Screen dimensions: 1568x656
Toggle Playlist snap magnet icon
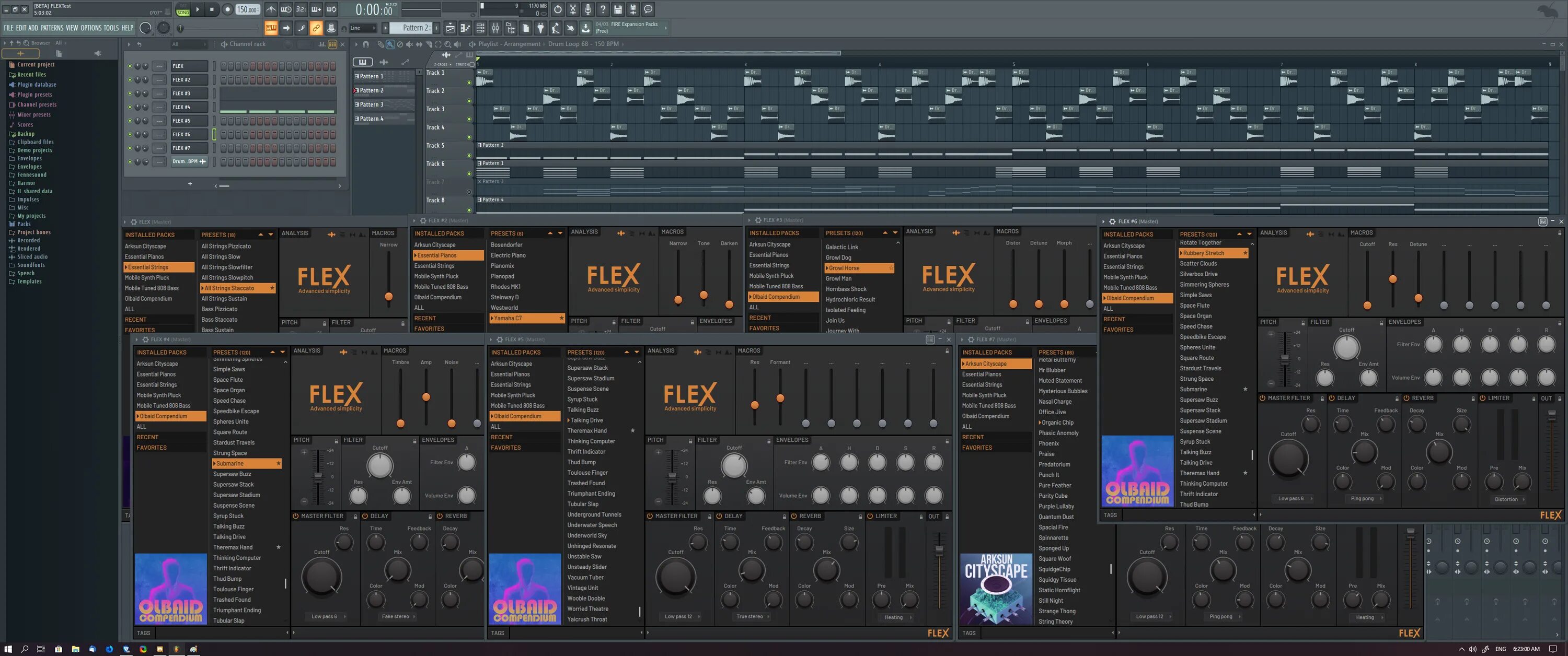point(366,44)
